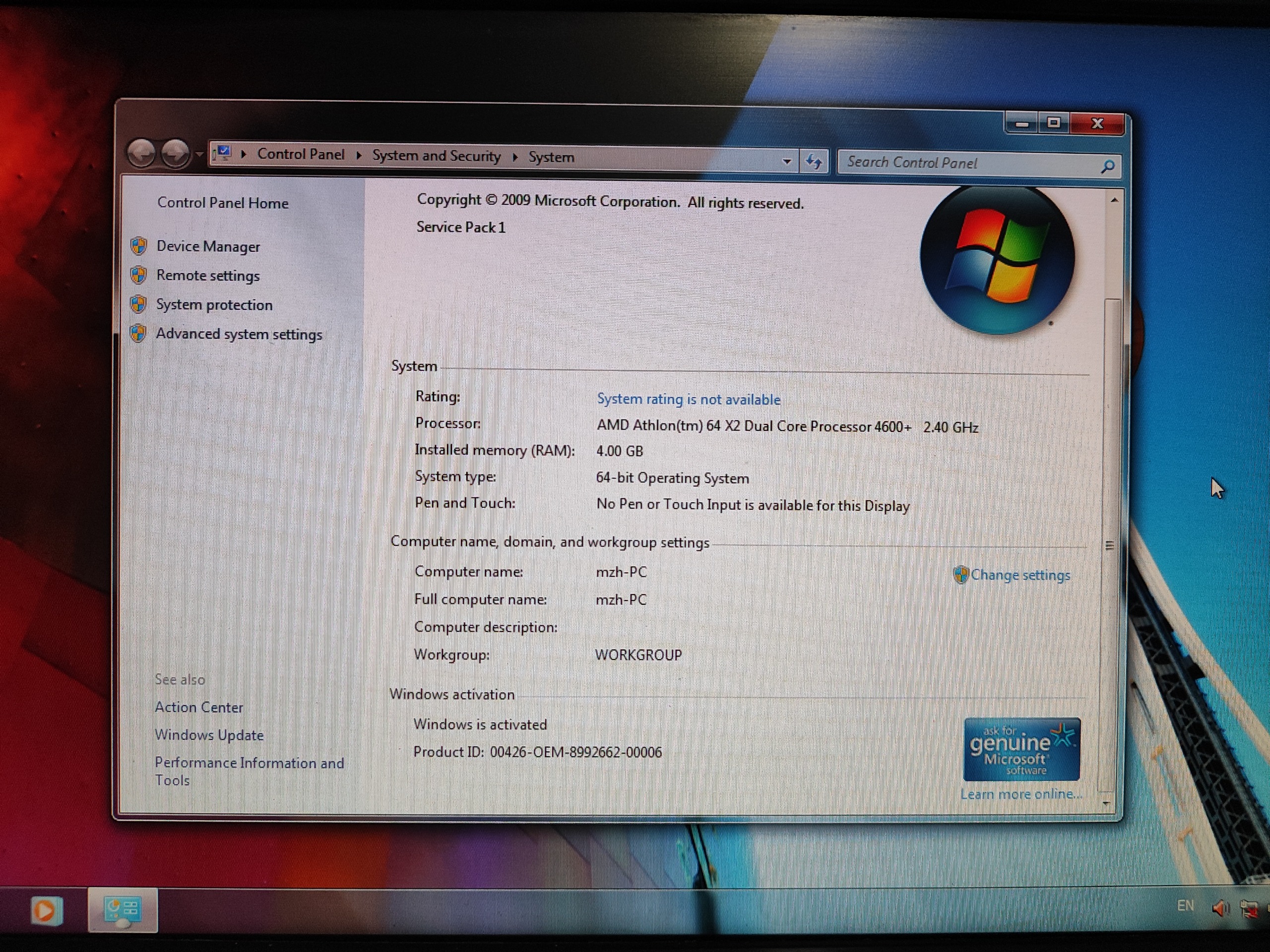Open Device Manager
The width and height of the screenshot is (1270, 952).
(208, 246)
